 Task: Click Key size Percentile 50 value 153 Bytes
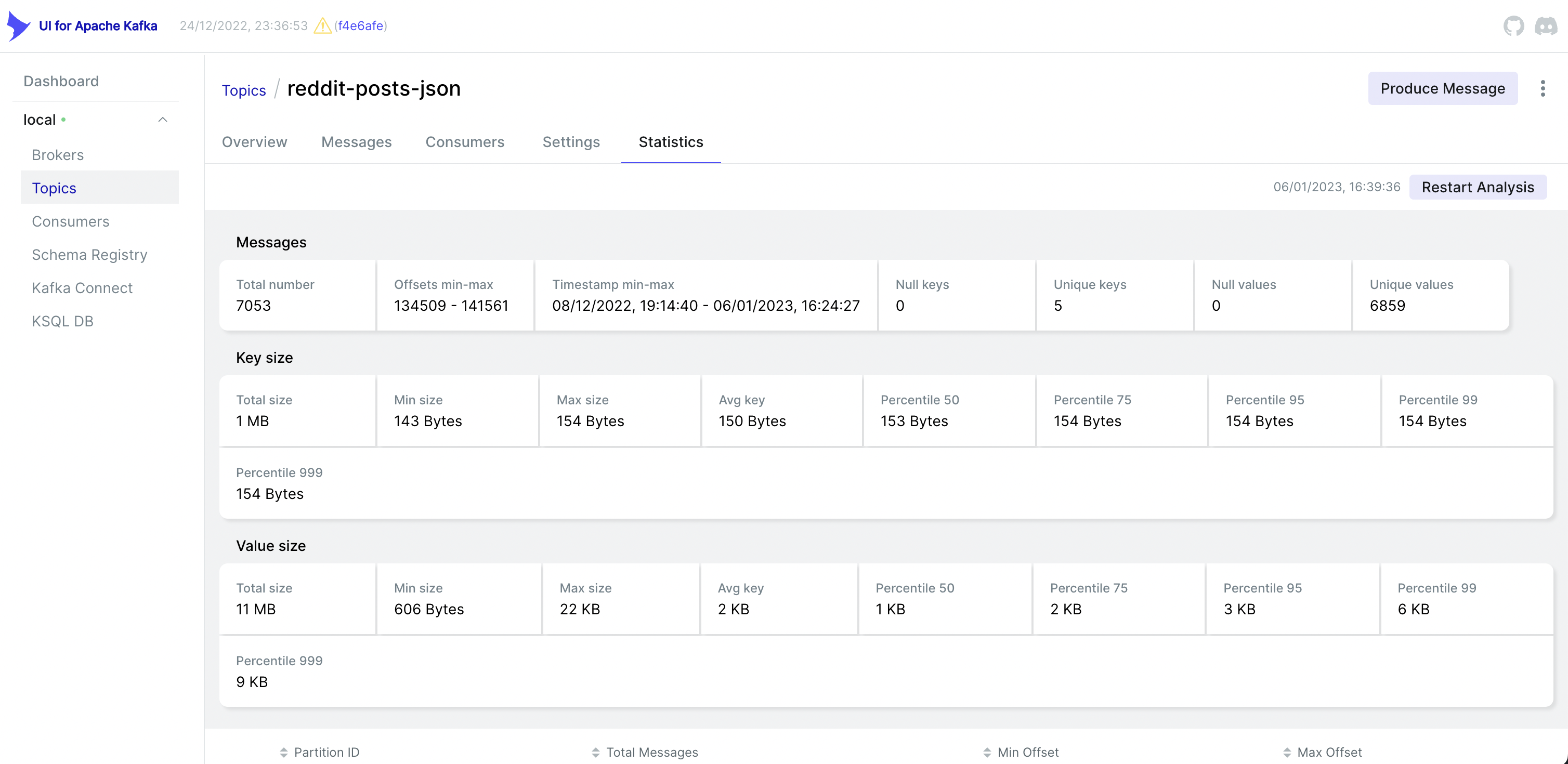tap(914, 421)
